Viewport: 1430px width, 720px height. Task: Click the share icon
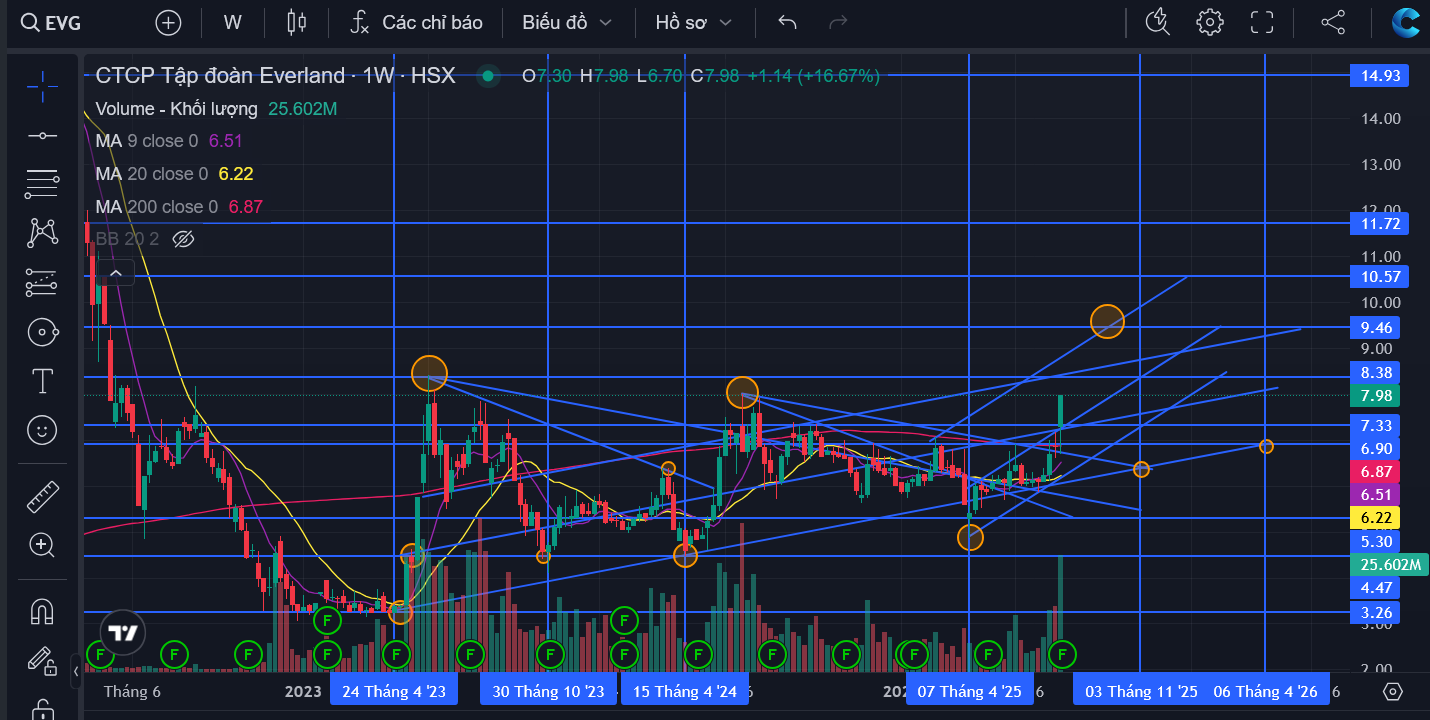(x=1333, y=22)
